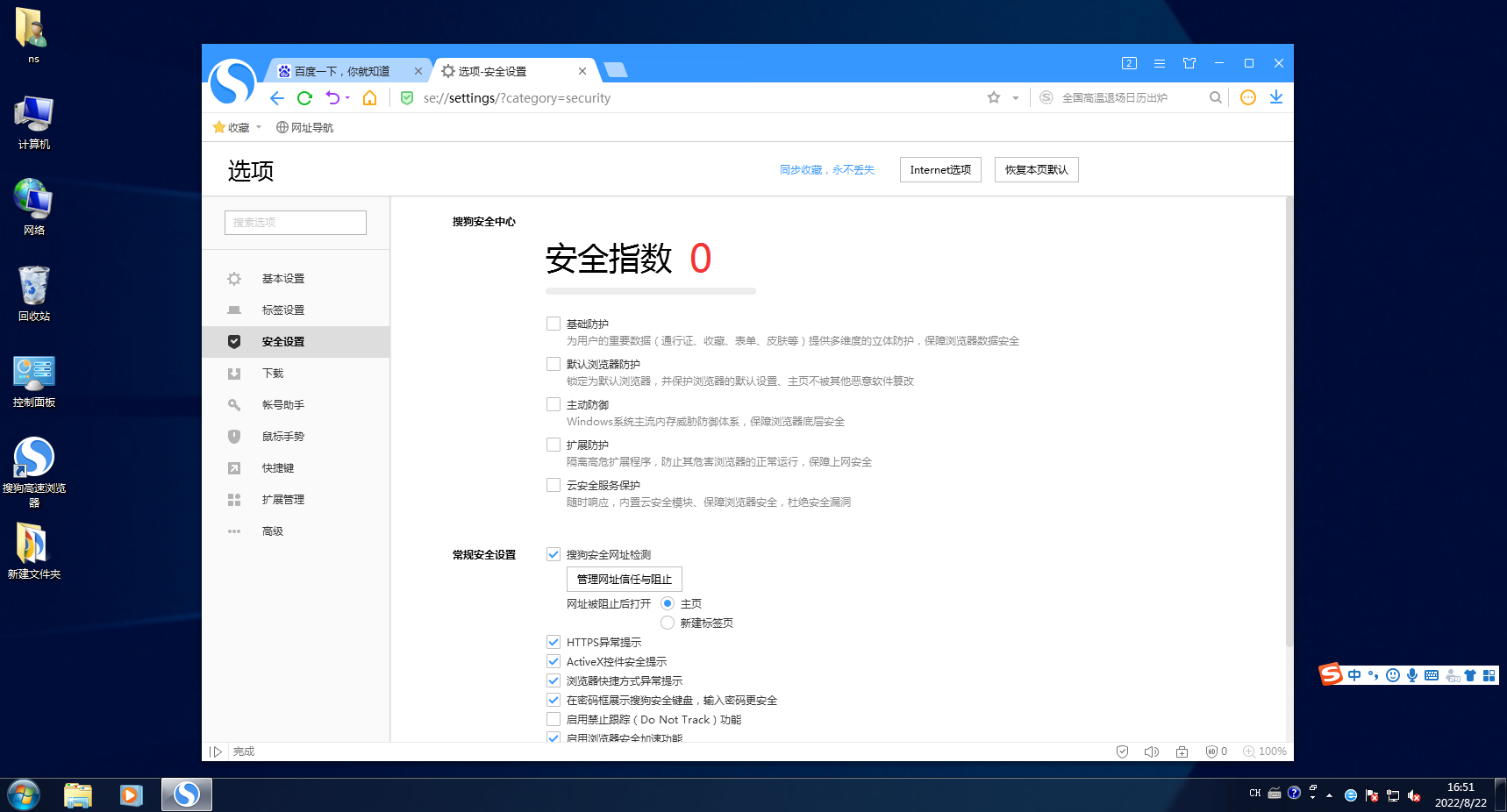Image resolution: width=1507 pixels, height=812 pixels.
Task: Click the yellow smiley face icon
Action: (1248, 97)
